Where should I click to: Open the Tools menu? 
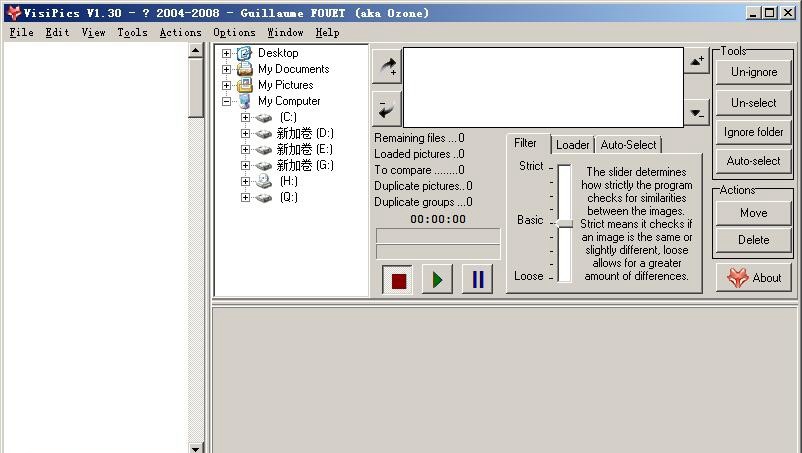click(132, 32)
